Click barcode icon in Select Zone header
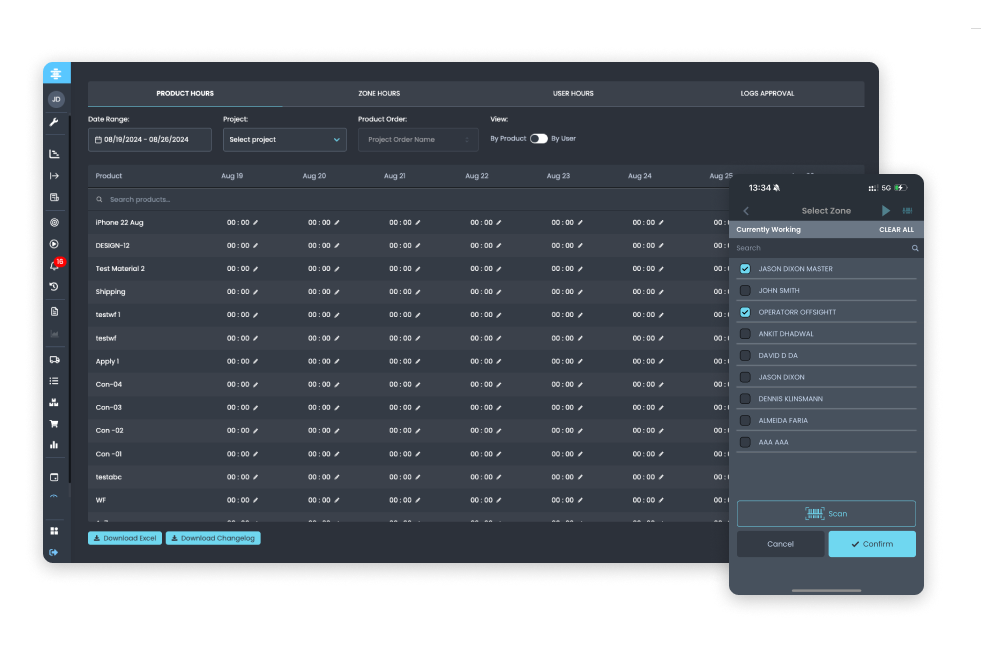This screenshot has width=981, height=652. [x=907, y=211]
